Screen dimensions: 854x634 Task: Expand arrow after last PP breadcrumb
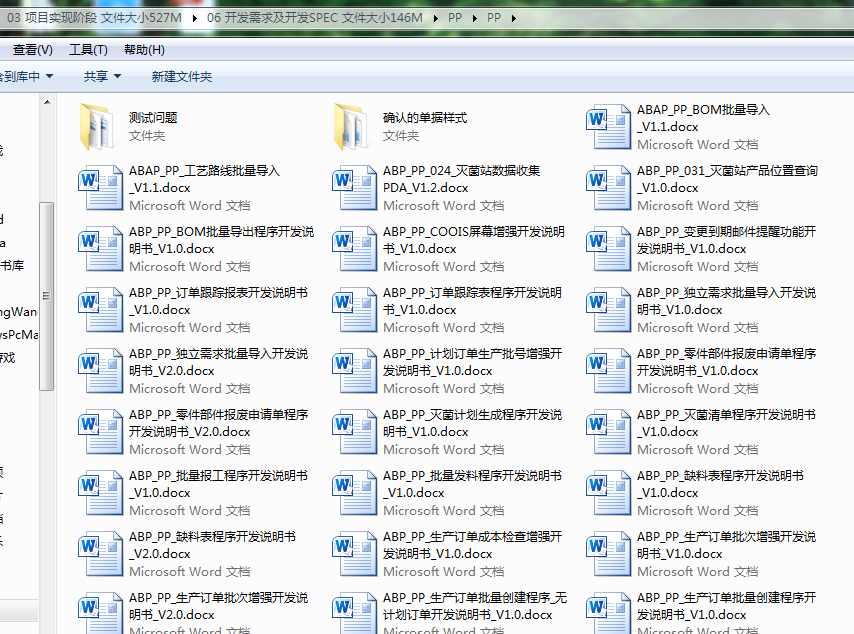[514, 18]
